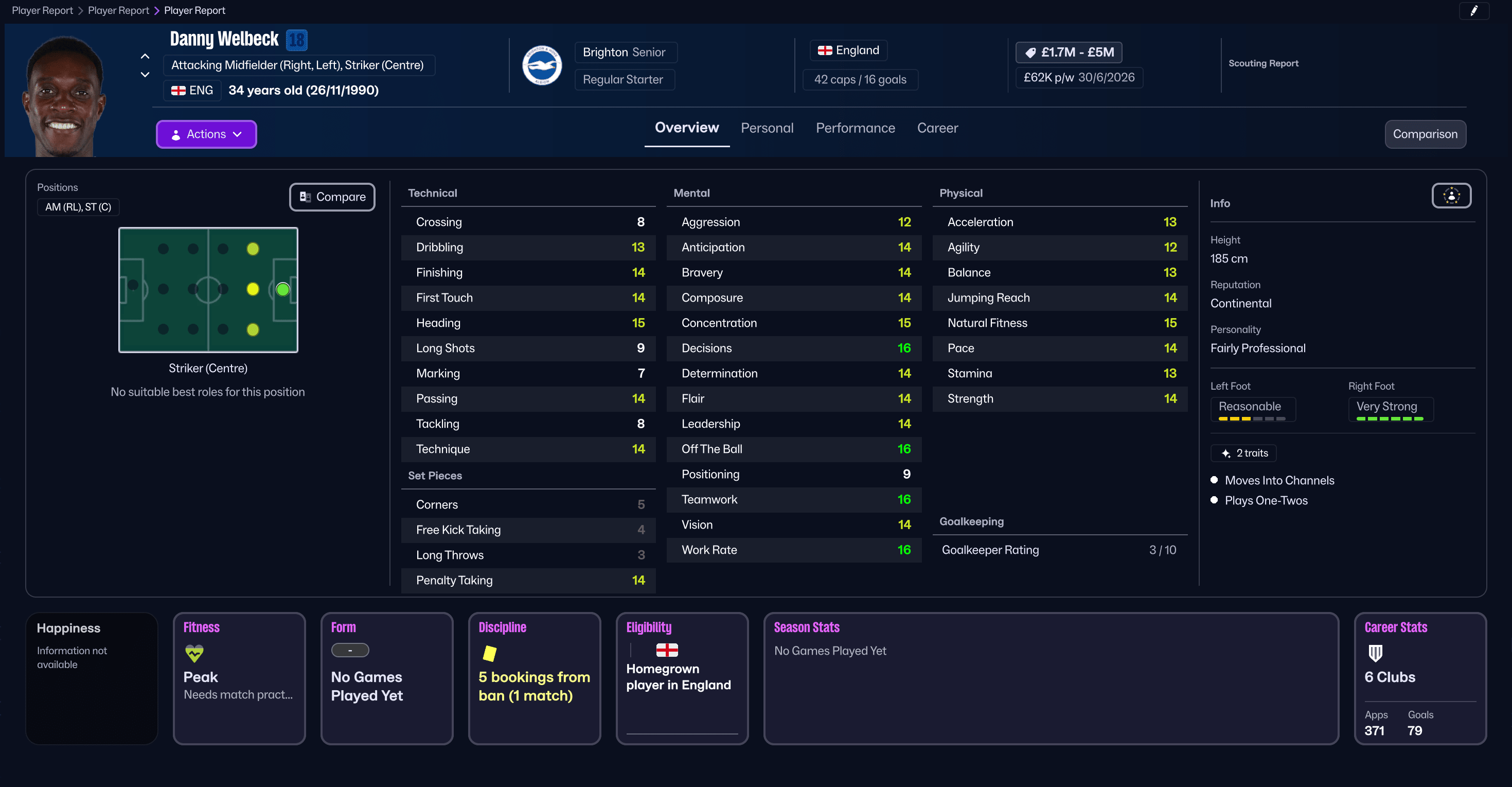
Task: Click the scout icon in the Info panel
Action: pos(1451,196)
